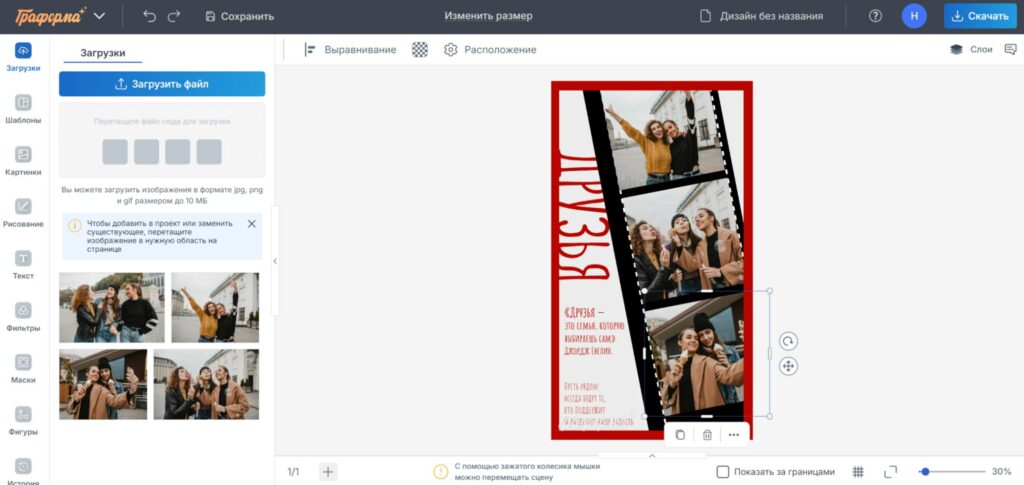Open the help question mark icon
1024x485 pixels.
click(875, 16)
